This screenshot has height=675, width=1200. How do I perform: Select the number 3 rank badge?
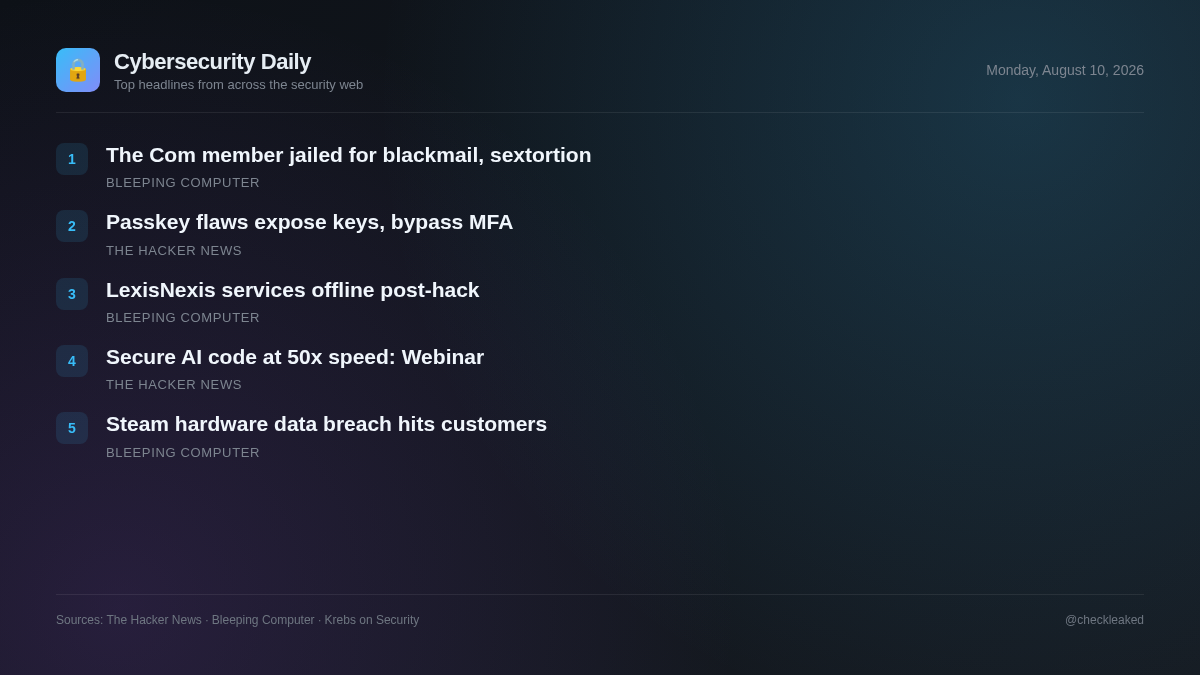pos(72,294)
